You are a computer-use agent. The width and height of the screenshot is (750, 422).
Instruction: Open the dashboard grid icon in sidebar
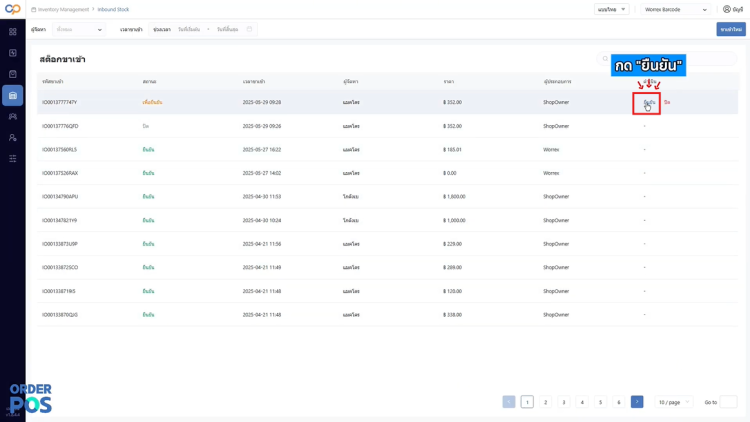[12, 32]
